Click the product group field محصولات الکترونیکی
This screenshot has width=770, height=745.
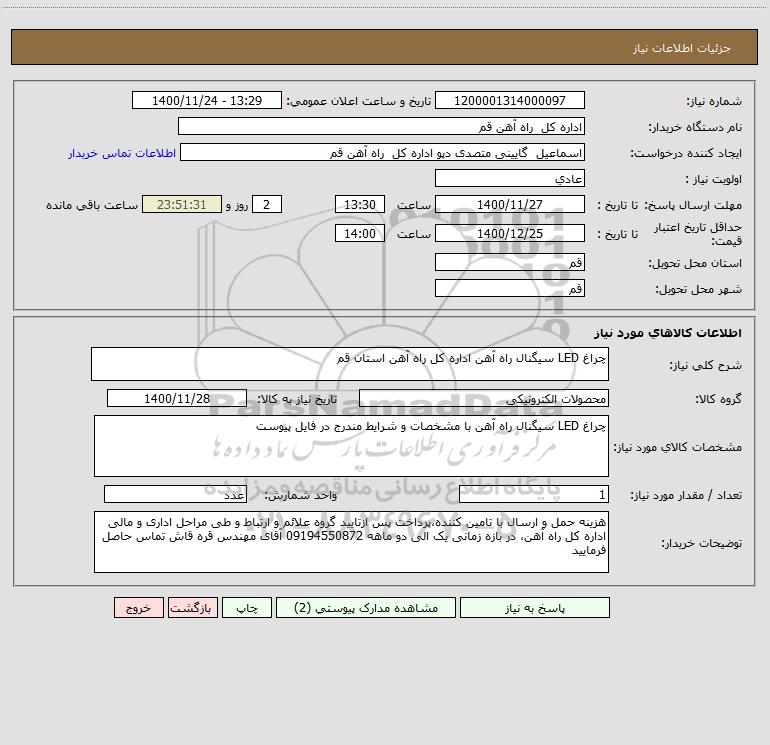click(484, 399)
